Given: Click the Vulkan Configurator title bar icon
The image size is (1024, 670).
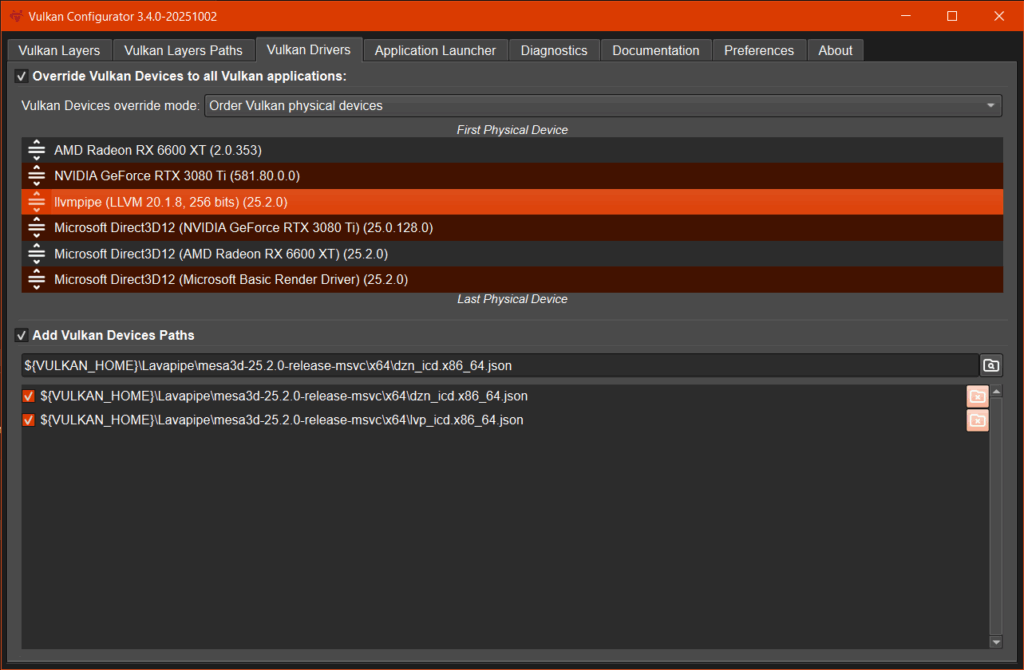Looking at the screenshot, I should coord(14,16).
